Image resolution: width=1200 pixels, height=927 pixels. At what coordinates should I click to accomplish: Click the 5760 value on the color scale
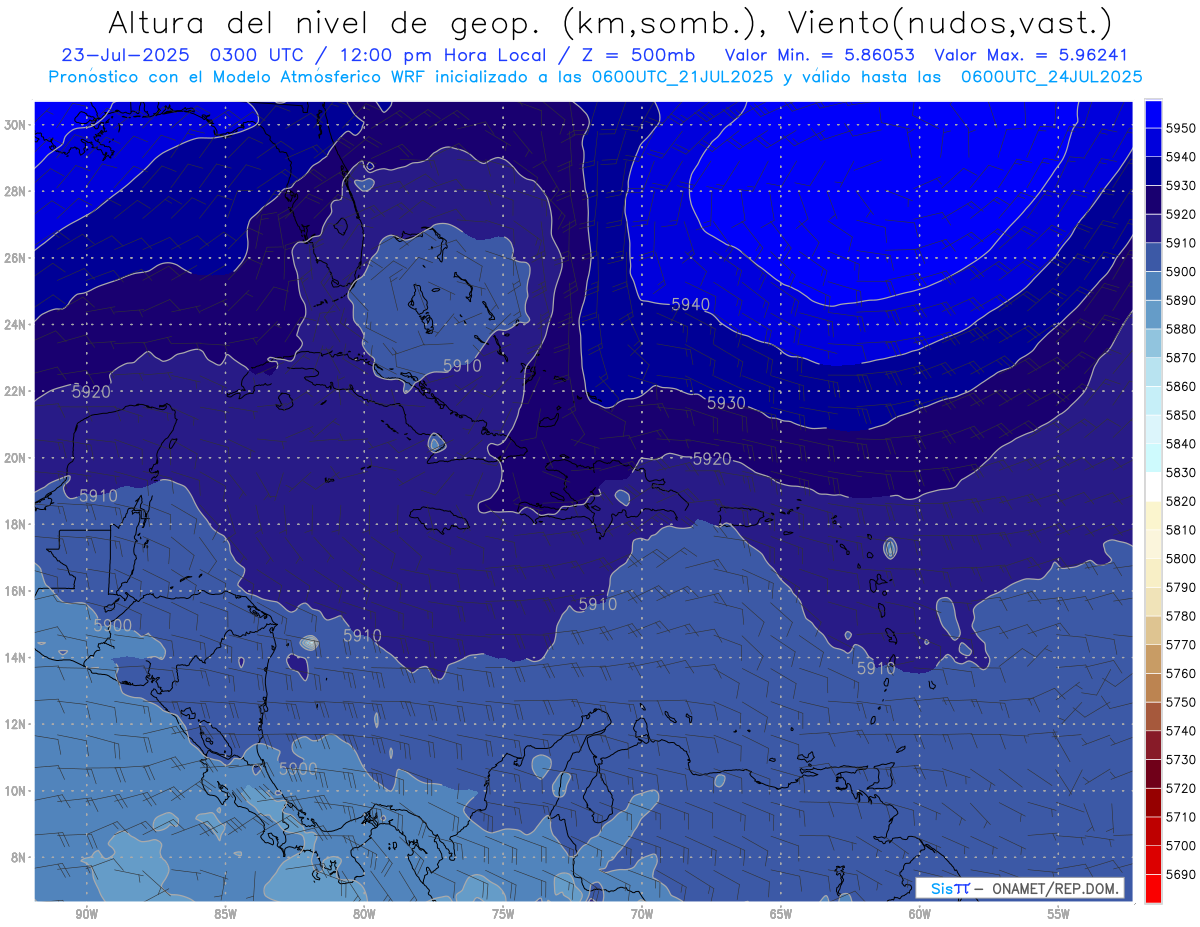(x=1181, y=673)
